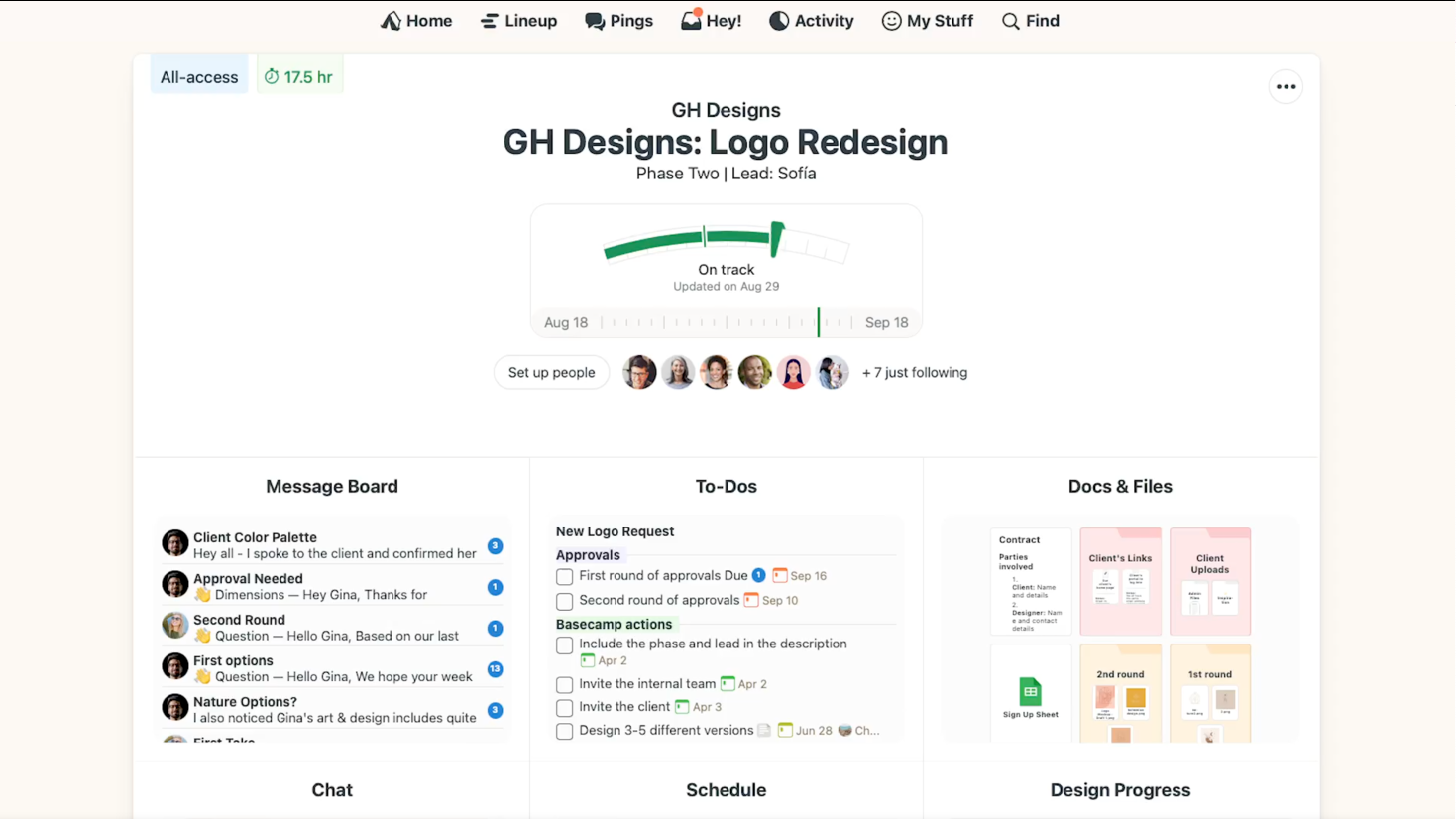Click notes icon after Design 3-5 different versions
This screenshot has width=1456, height=819.
click(764, 730)
